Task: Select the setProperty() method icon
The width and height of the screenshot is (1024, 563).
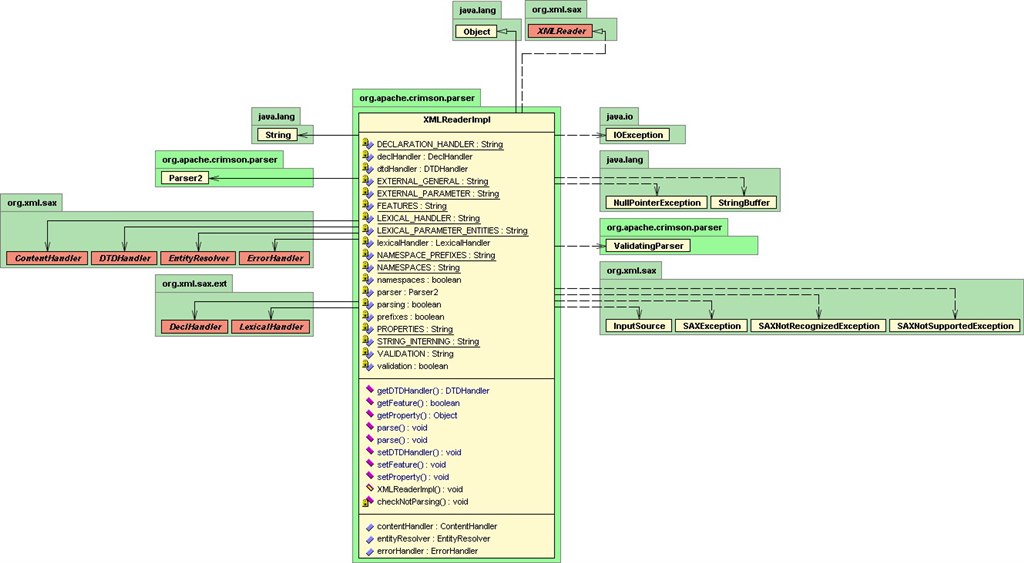Action: click(x=370, y=476)
